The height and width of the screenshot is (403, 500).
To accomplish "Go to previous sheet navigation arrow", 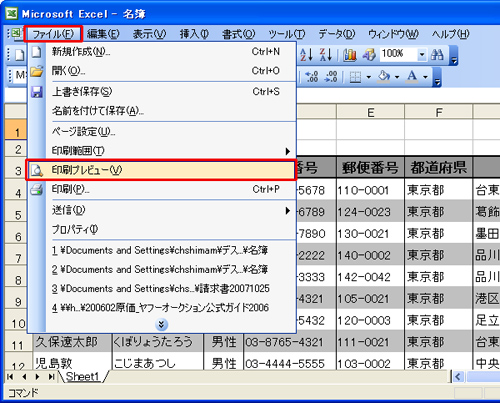I will [x=24, y=377].
